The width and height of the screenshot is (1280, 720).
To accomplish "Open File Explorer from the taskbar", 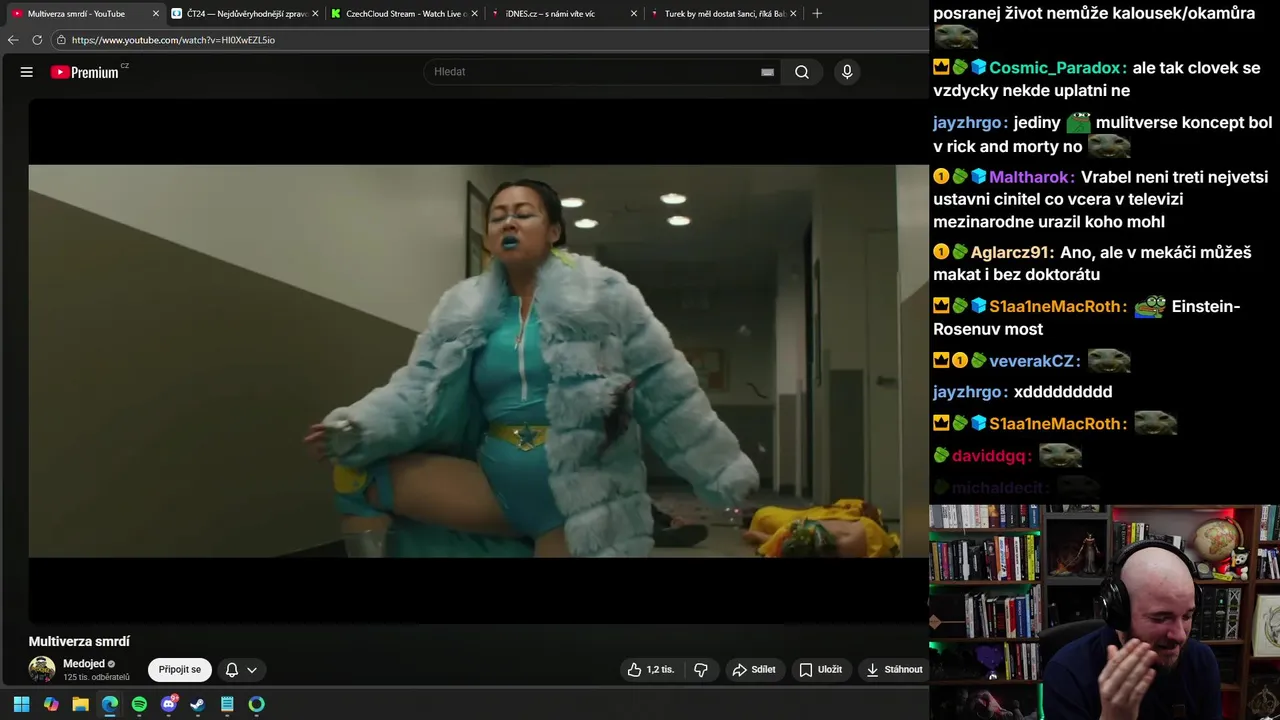I will (x=80, y=704).
